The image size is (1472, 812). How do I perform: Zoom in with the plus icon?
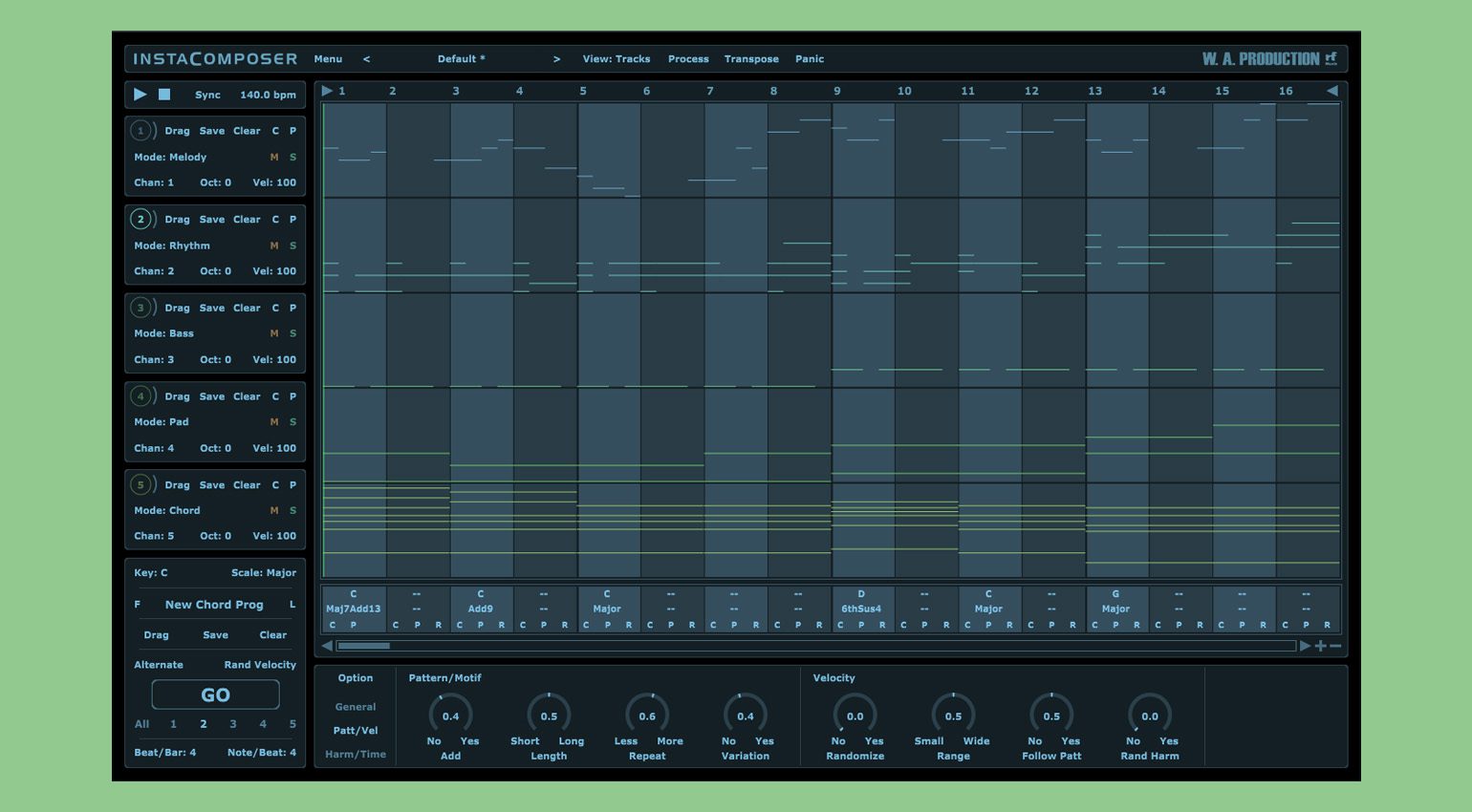pos(1320,647)
